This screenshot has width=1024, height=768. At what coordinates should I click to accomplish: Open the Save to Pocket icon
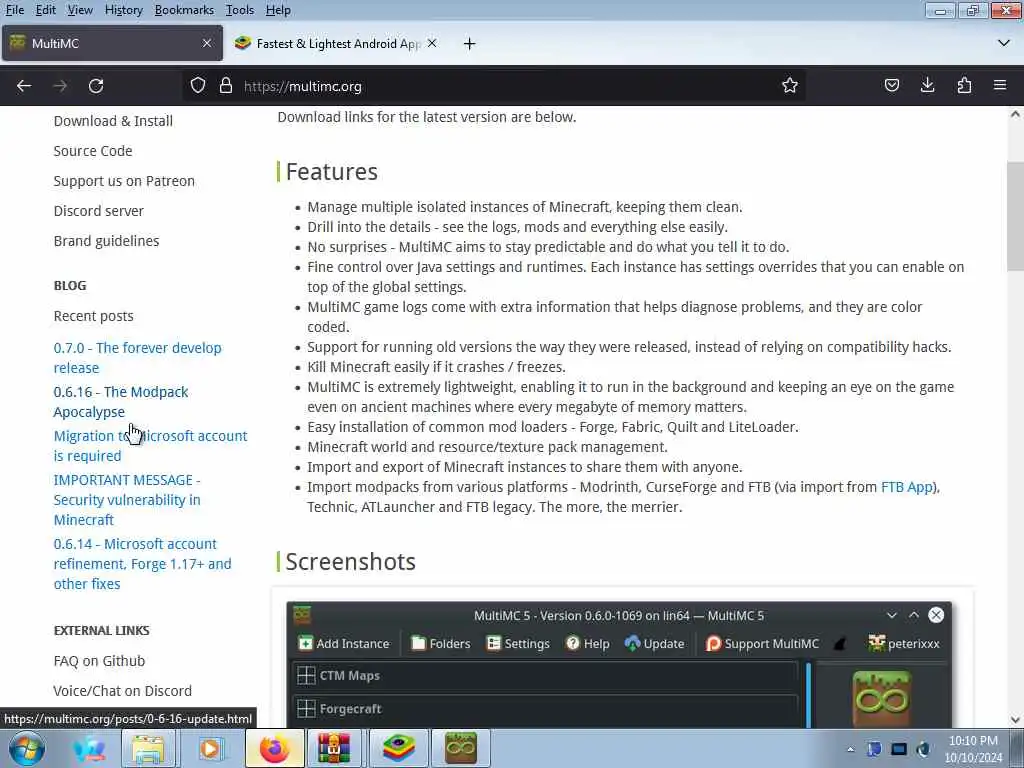pyautogui.click(x=892, y=86)
